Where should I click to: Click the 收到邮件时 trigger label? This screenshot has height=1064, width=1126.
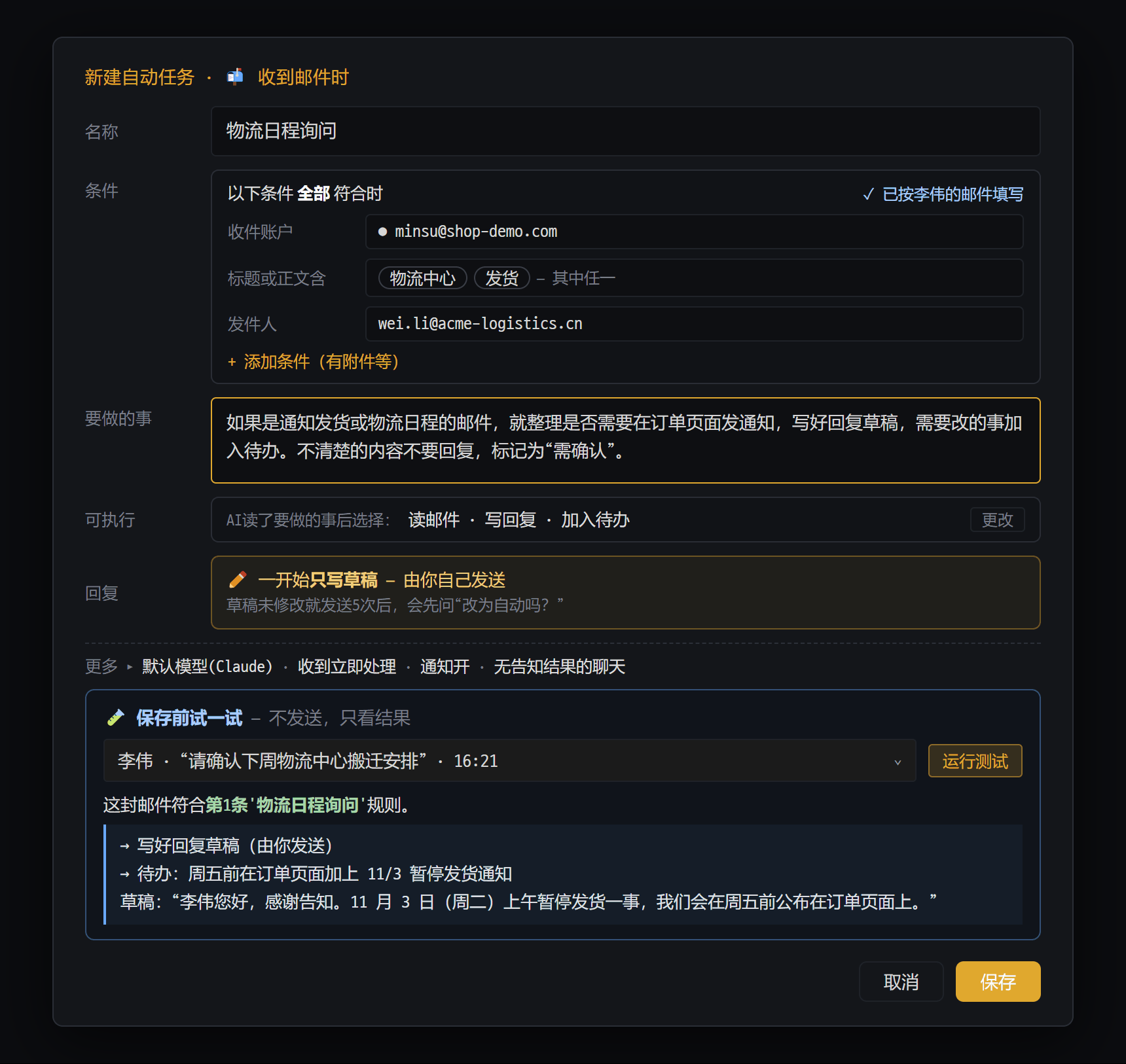pyautogui.click(x=303, y=77)
